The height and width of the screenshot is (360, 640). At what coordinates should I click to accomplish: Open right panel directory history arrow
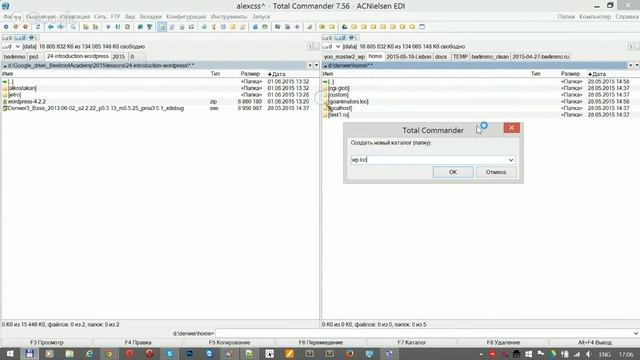point(637,65)
